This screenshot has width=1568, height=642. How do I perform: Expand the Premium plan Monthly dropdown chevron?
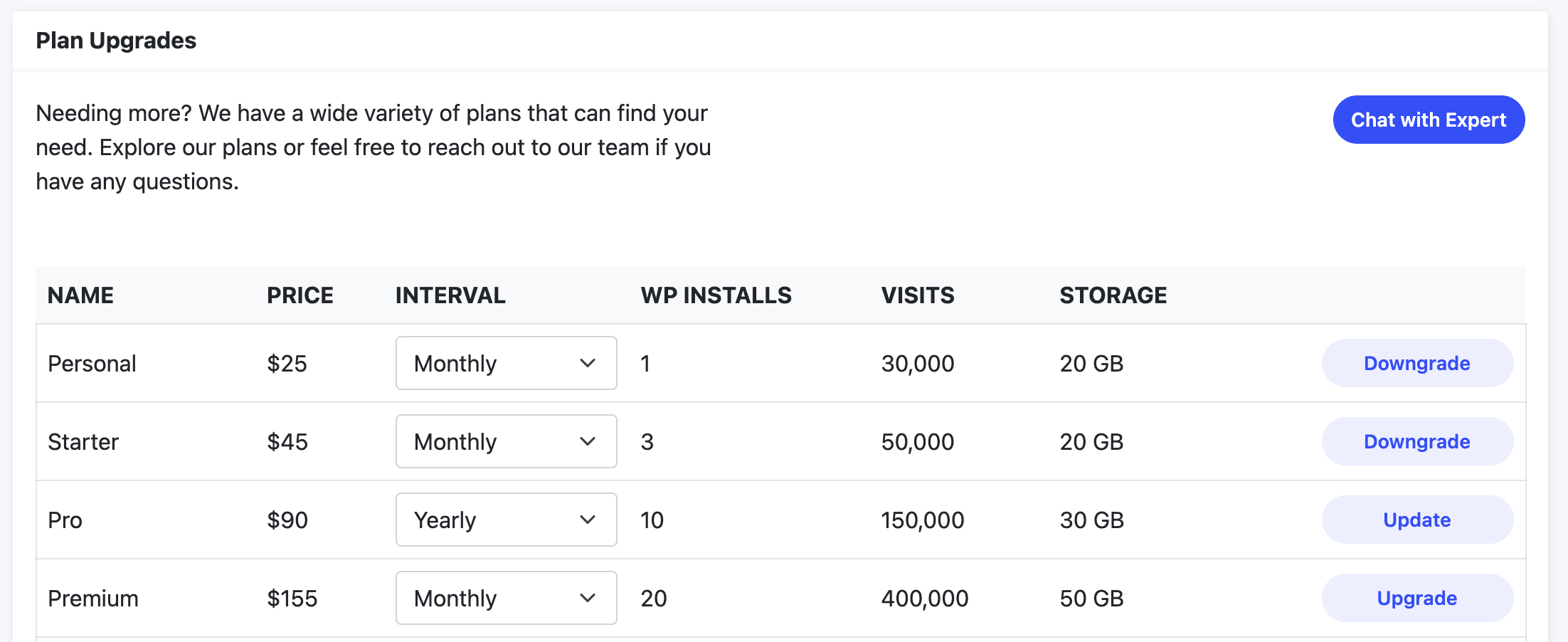coord(588,598)
